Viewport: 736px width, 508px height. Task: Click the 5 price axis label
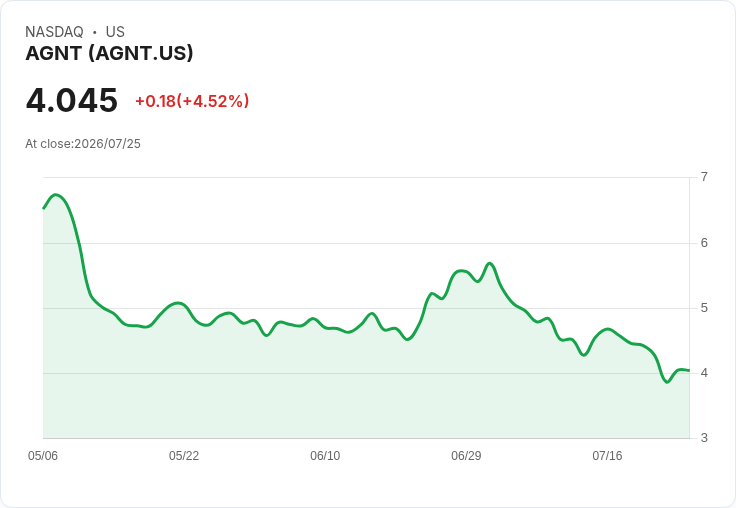point(704,308)
